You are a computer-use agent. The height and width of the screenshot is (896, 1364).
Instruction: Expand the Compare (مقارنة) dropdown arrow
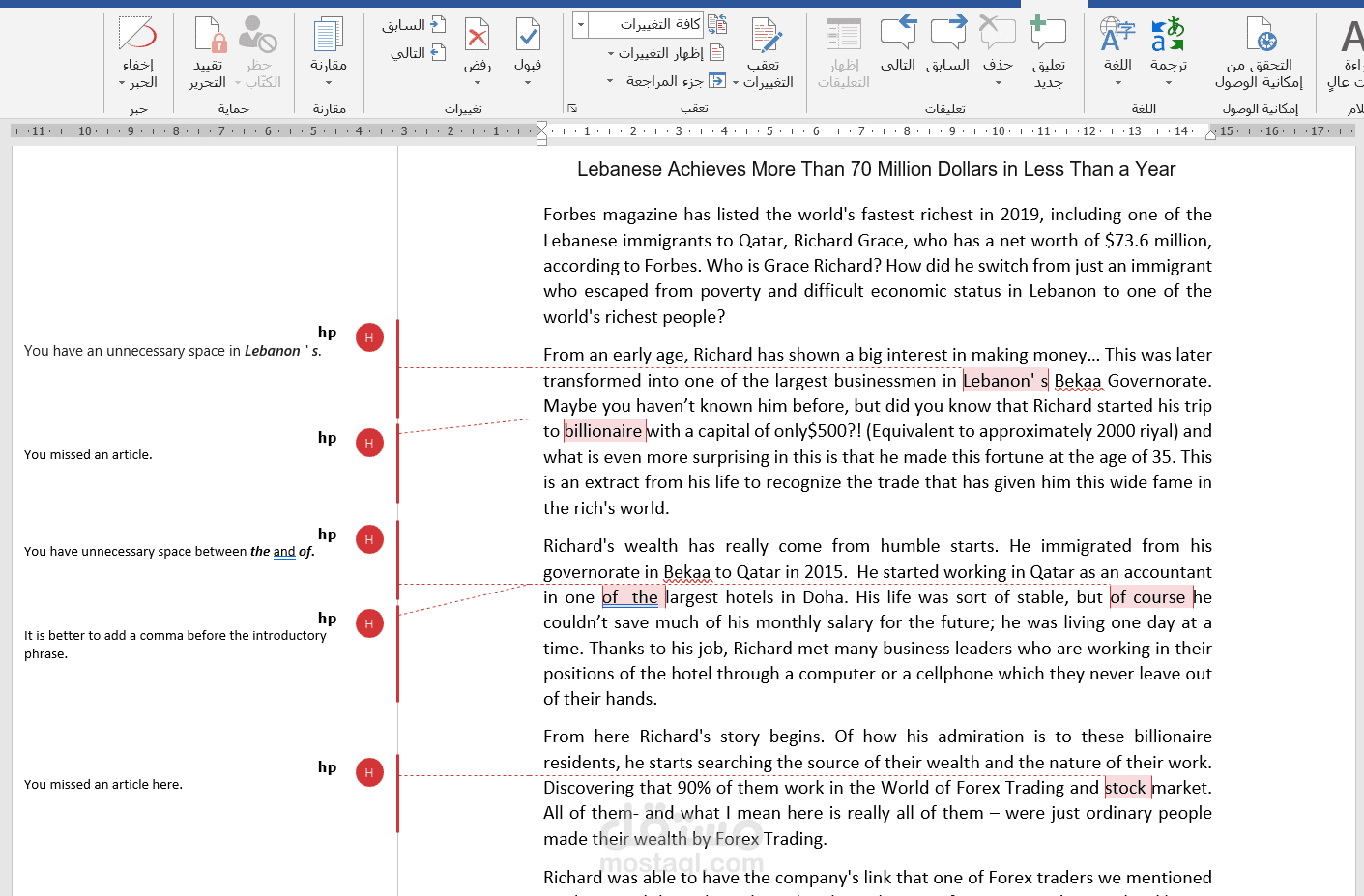329,83
